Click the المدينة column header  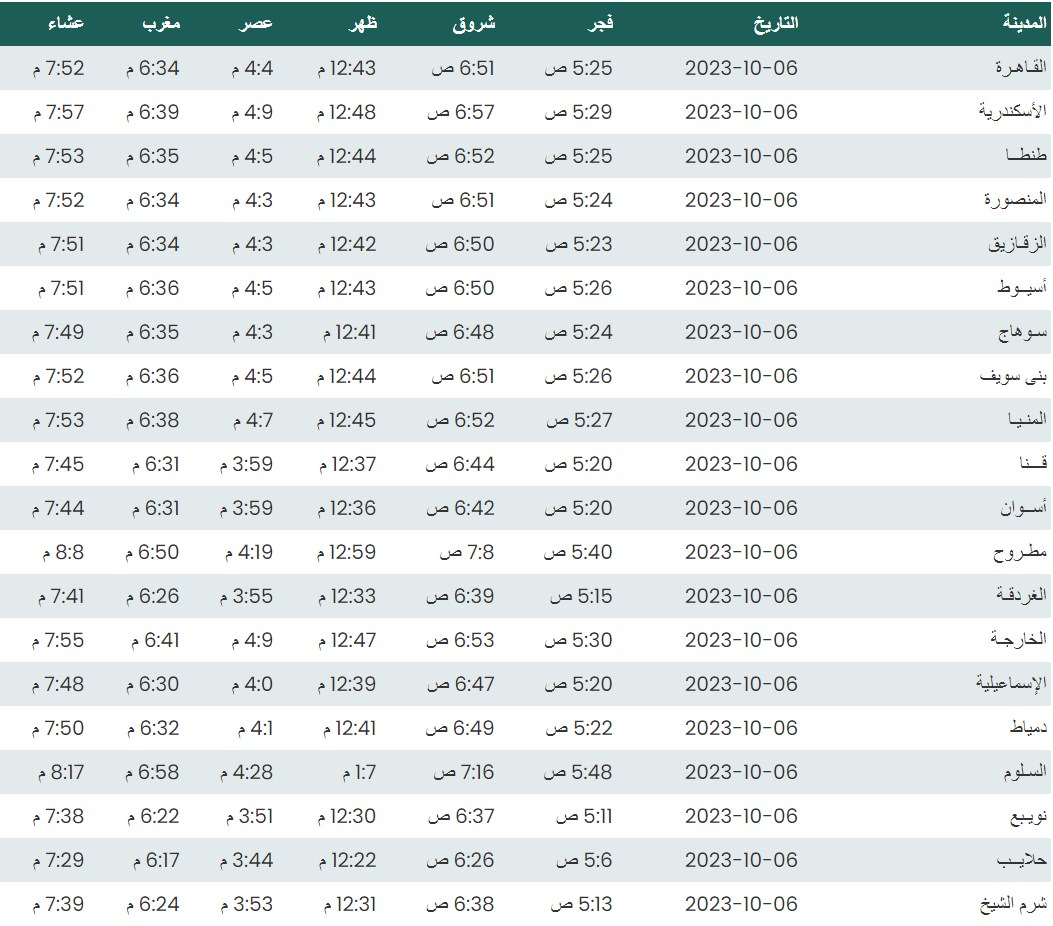[x=1024, y=23]
